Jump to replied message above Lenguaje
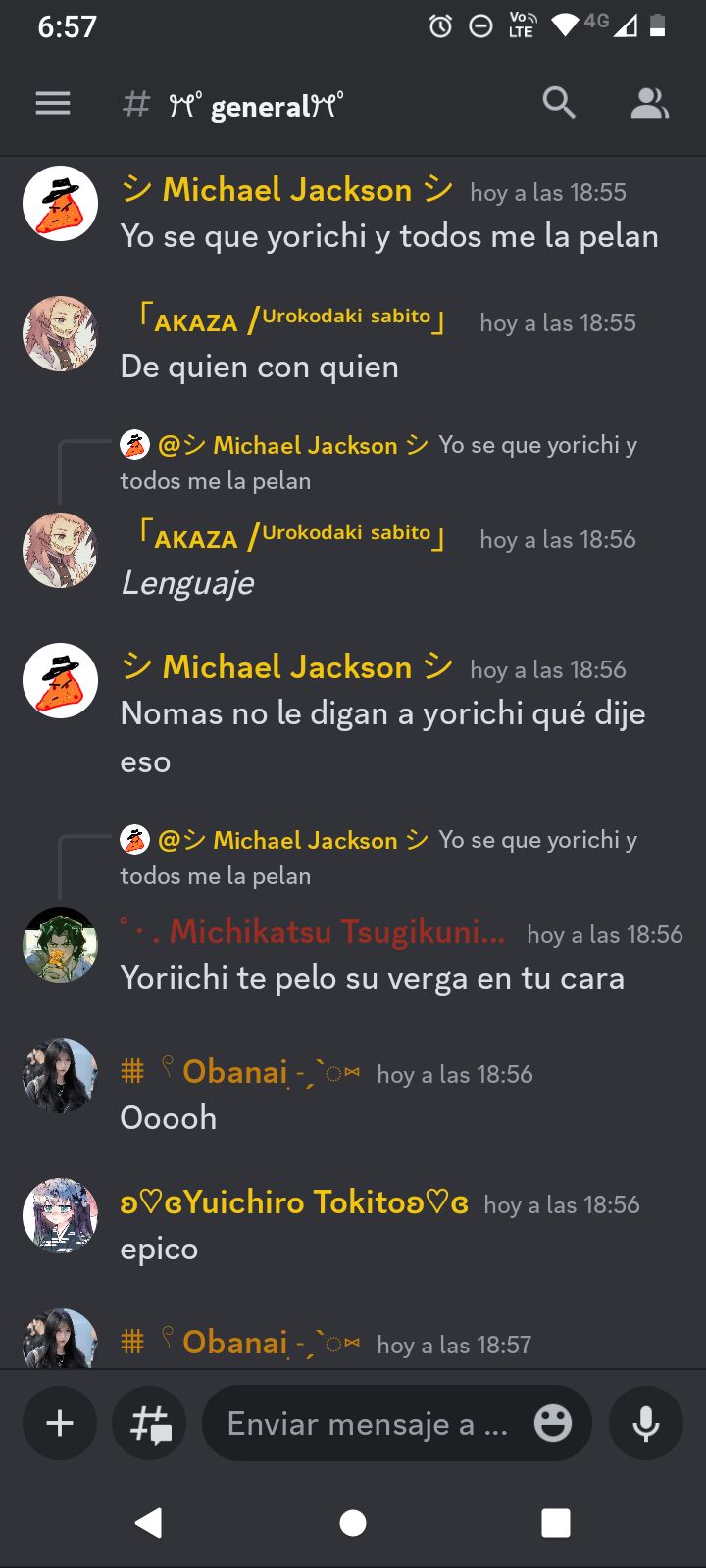 [378, 463]
